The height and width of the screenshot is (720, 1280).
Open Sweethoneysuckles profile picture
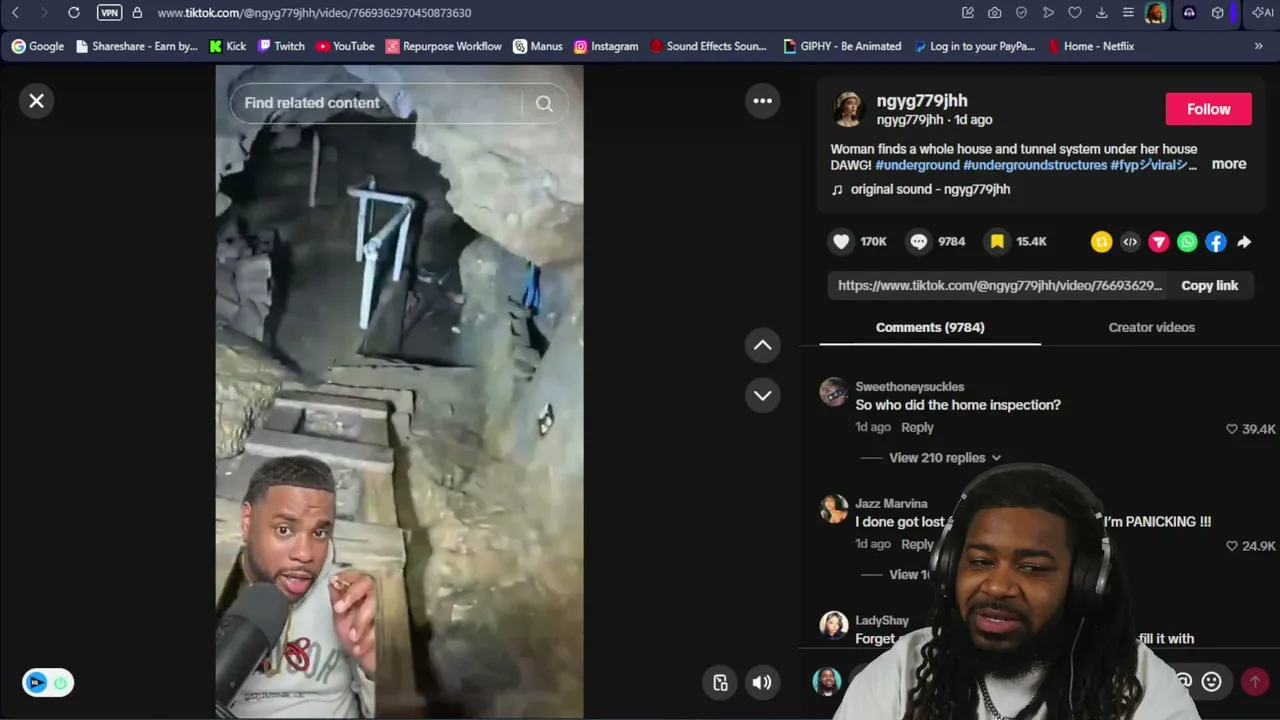click(834, 391)
